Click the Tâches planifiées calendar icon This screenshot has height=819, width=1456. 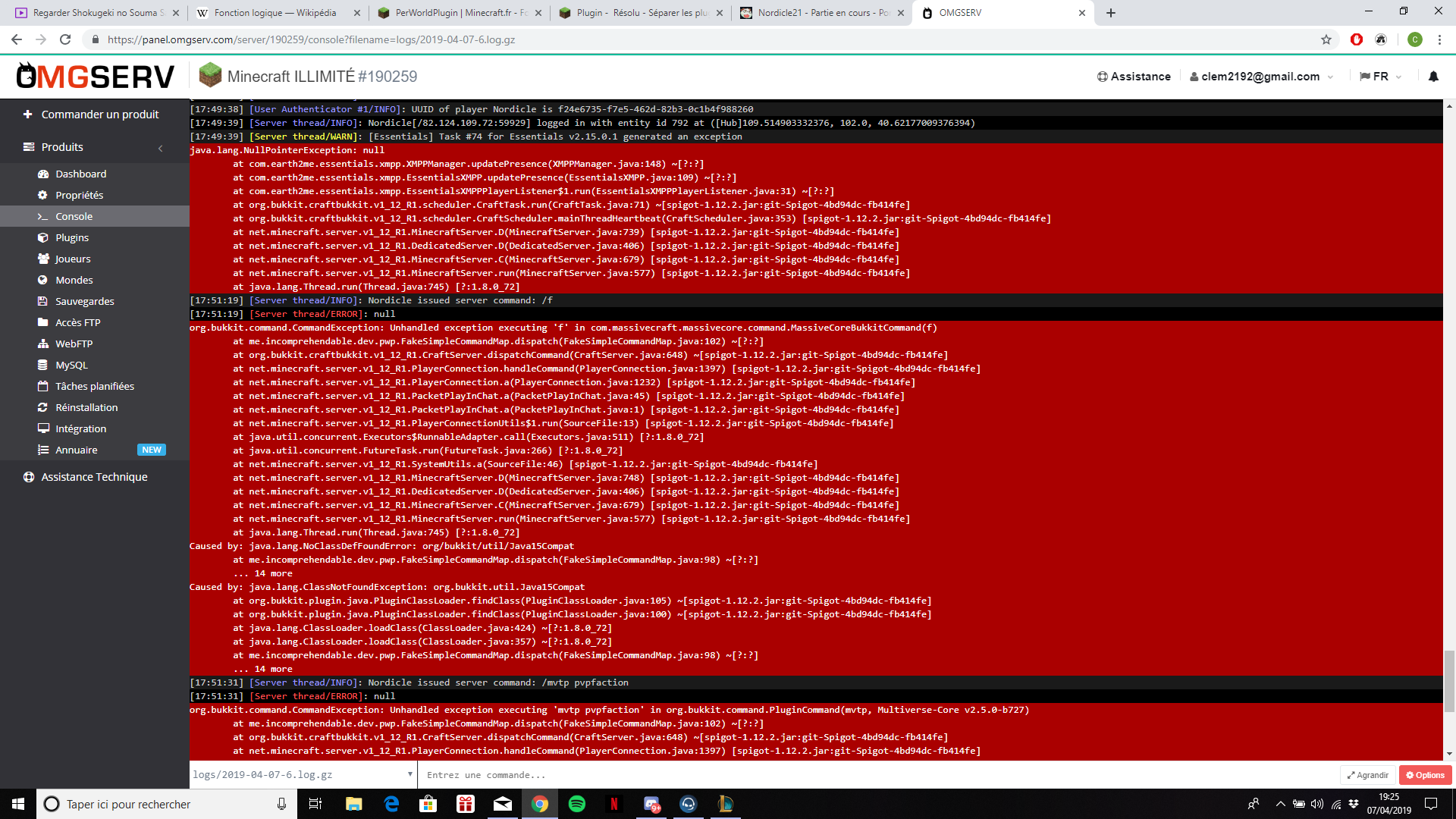pos(43,386)
